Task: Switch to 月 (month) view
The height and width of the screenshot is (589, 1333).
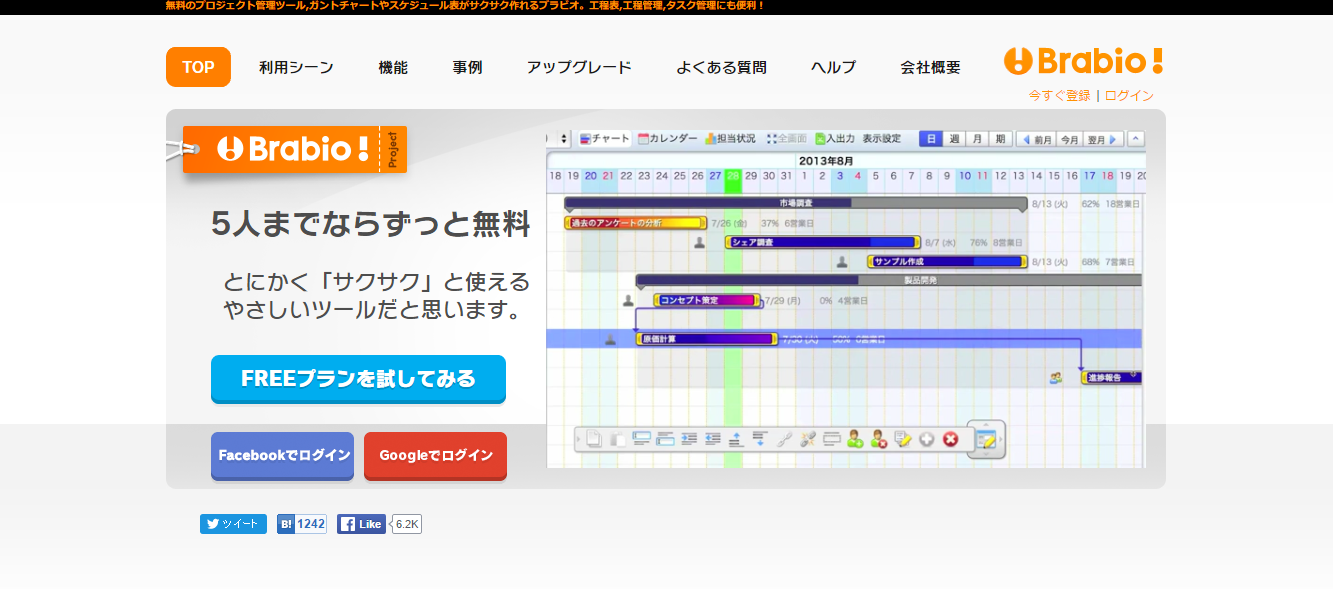Action: point(977,139)
